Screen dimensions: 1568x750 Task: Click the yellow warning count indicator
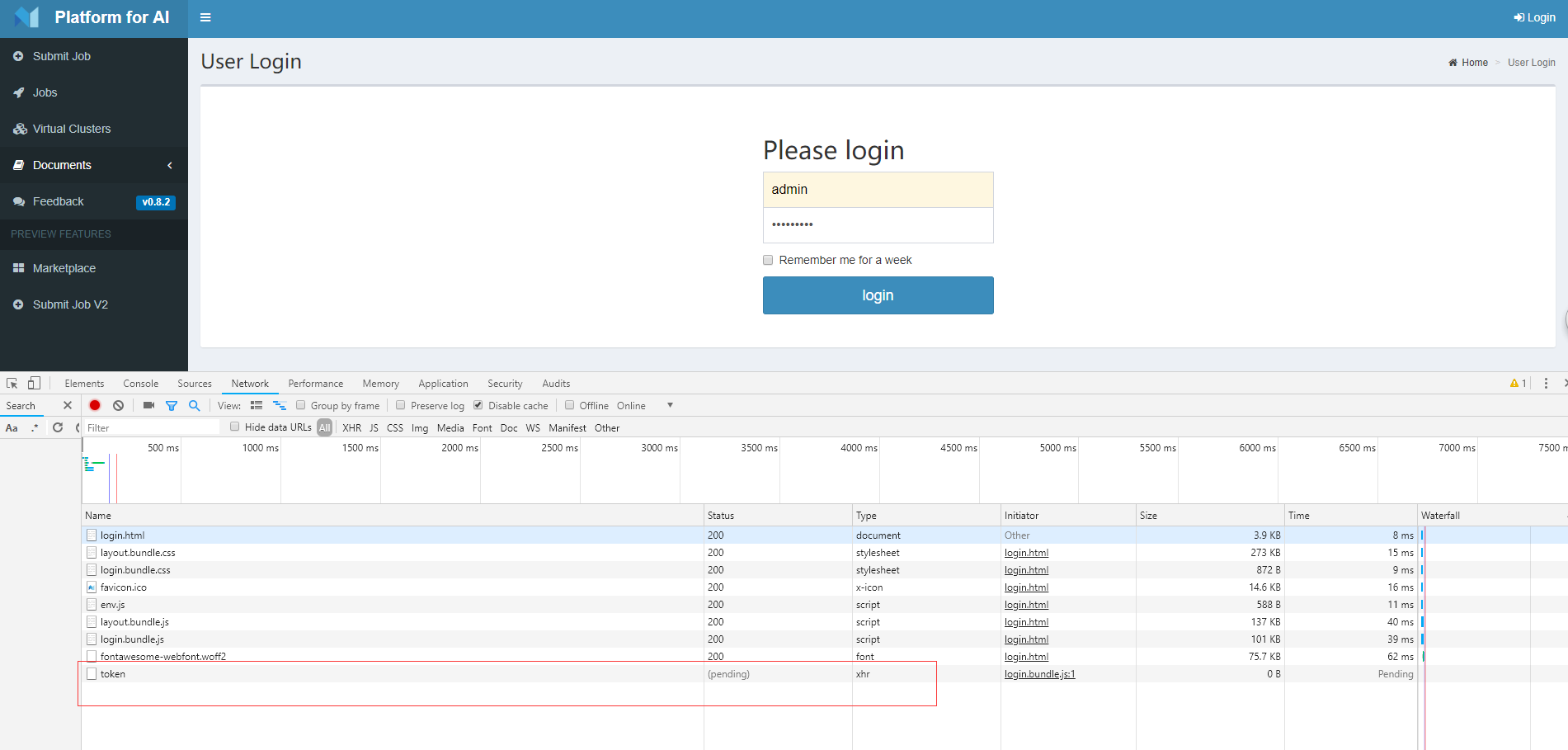[x=1518, y=383]
